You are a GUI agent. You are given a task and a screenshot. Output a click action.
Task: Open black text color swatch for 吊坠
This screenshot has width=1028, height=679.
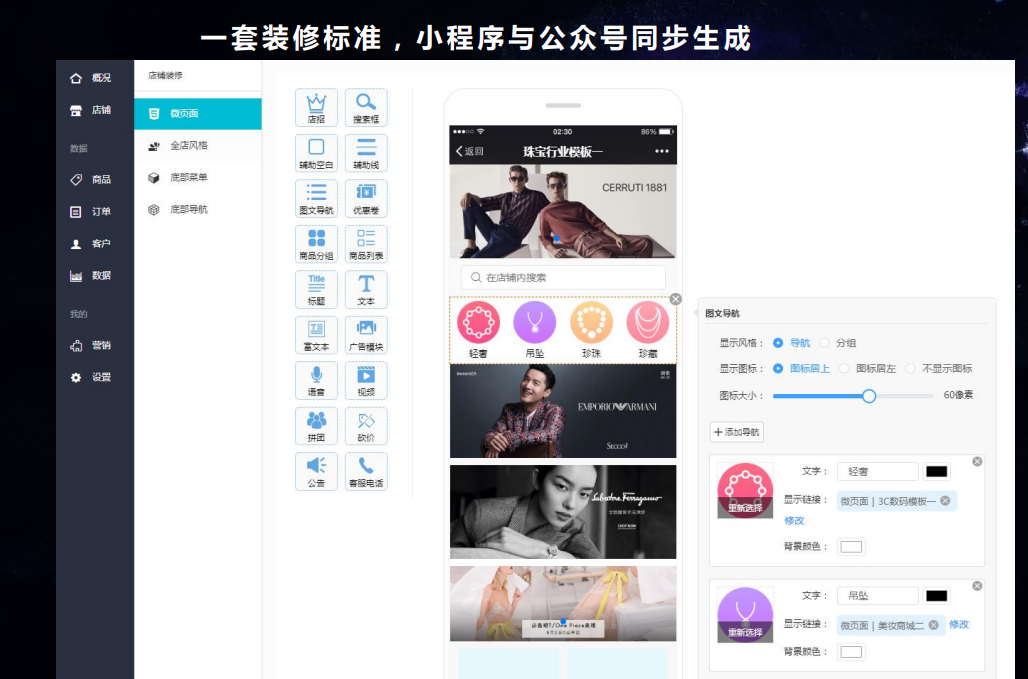point(936,596)
